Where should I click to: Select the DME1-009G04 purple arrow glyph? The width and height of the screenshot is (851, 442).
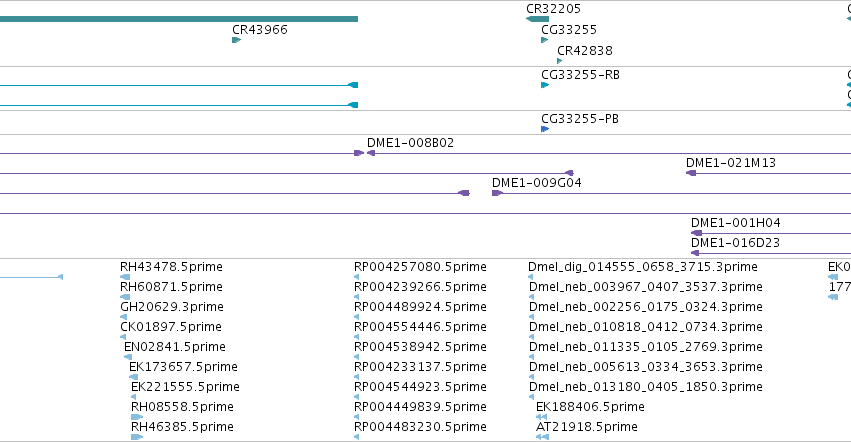point(497,193)
